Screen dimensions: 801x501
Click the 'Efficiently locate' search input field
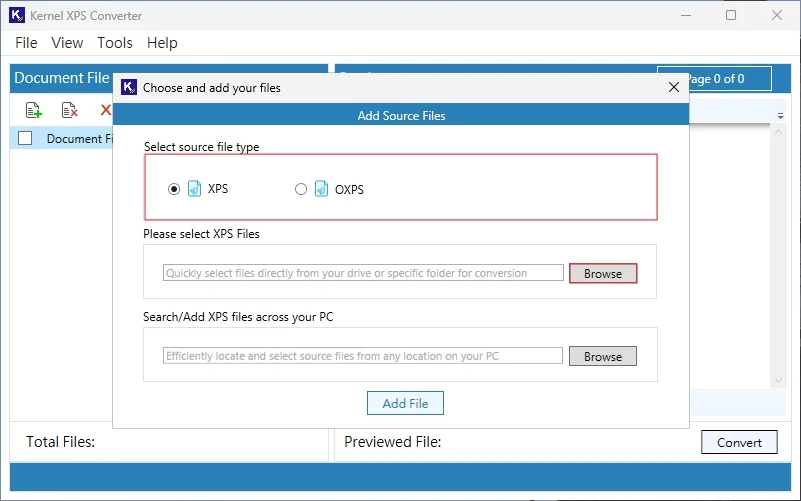[x=363, y=355]
